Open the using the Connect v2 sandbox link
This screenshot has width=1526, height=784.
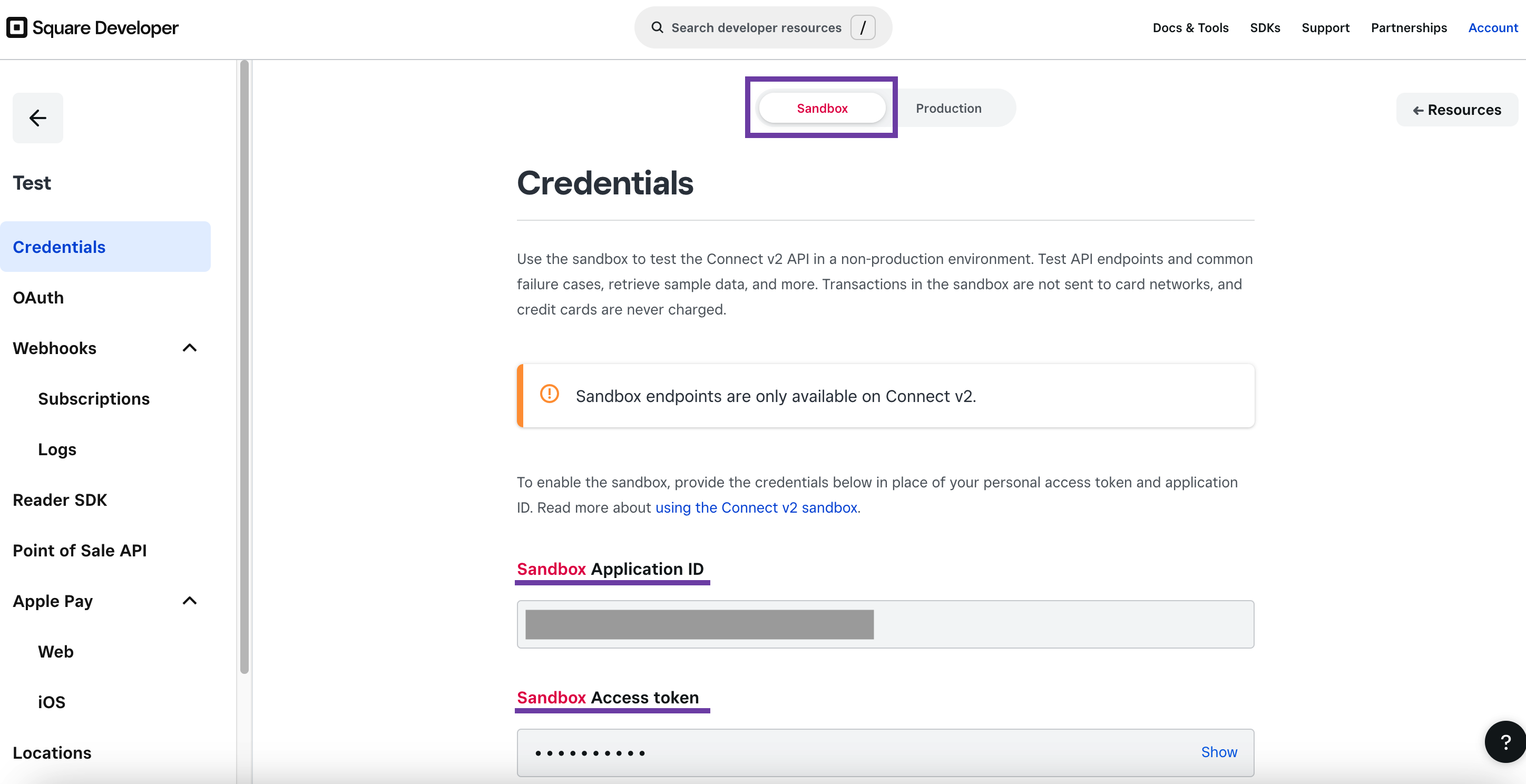pyautogui.click(x=757, y=507)
